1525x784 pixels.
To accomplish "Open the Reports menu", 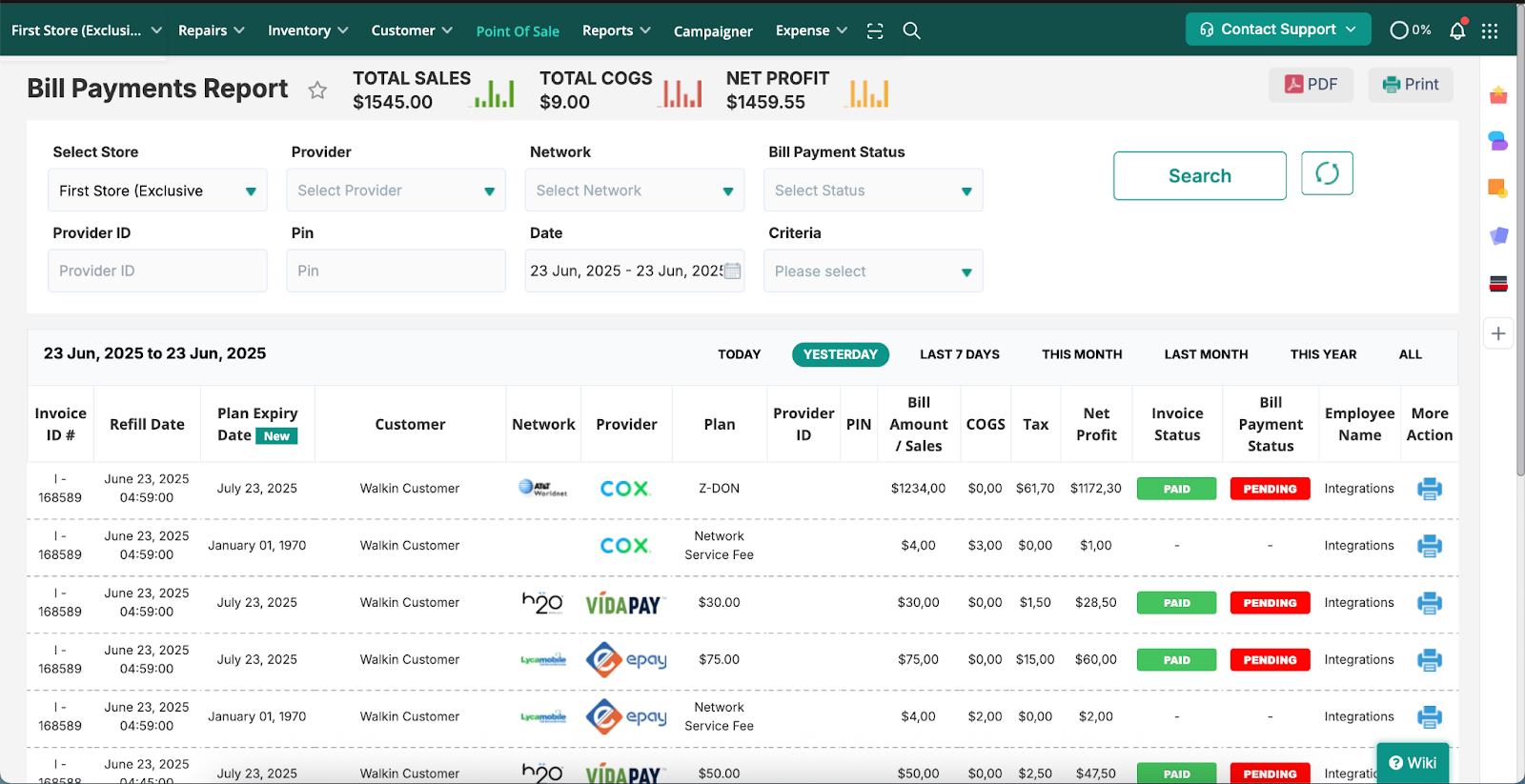I will [617, 30].
